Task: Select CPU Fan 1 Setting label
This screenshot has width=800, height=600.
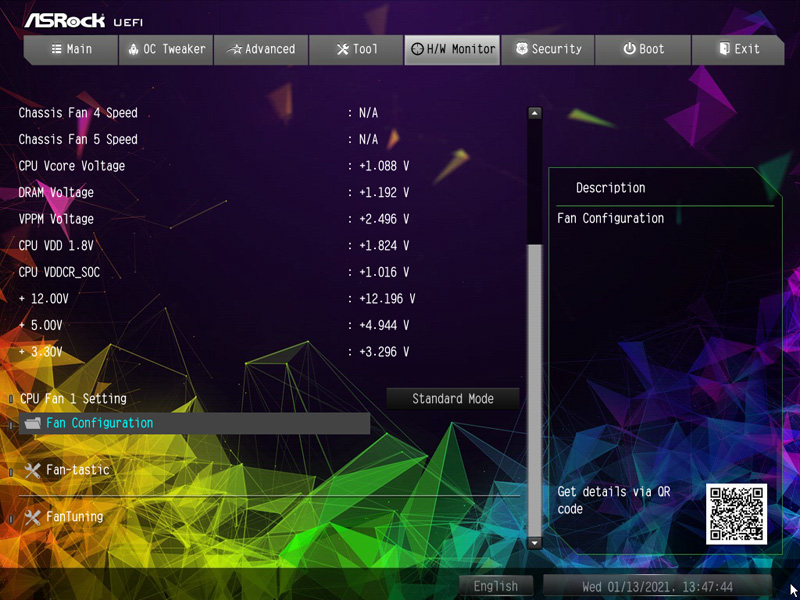Action: pos(73,398)
